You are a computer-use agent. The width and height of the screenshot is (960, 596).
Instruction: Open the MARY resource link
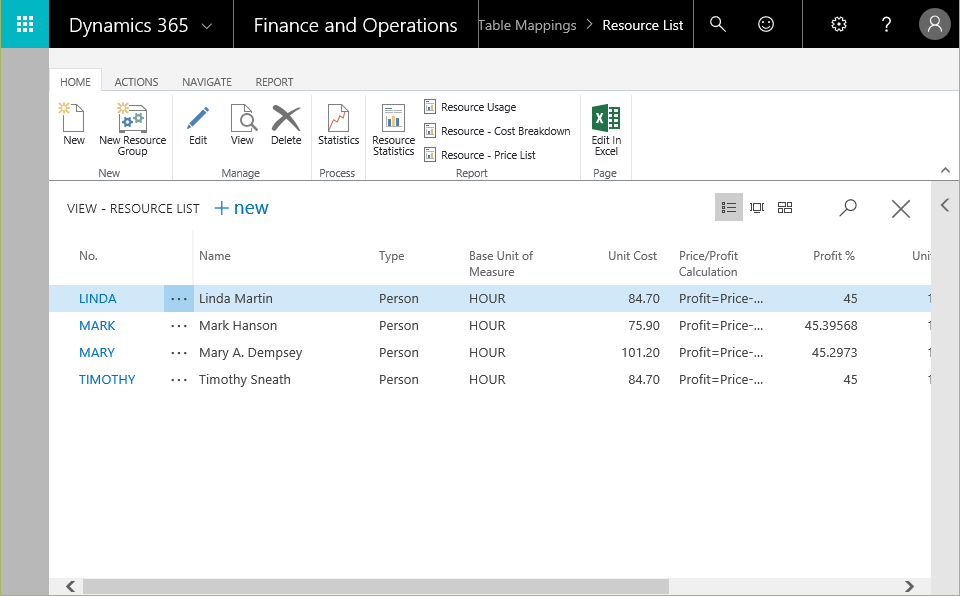pyautogui.click(x=97, y=352)
